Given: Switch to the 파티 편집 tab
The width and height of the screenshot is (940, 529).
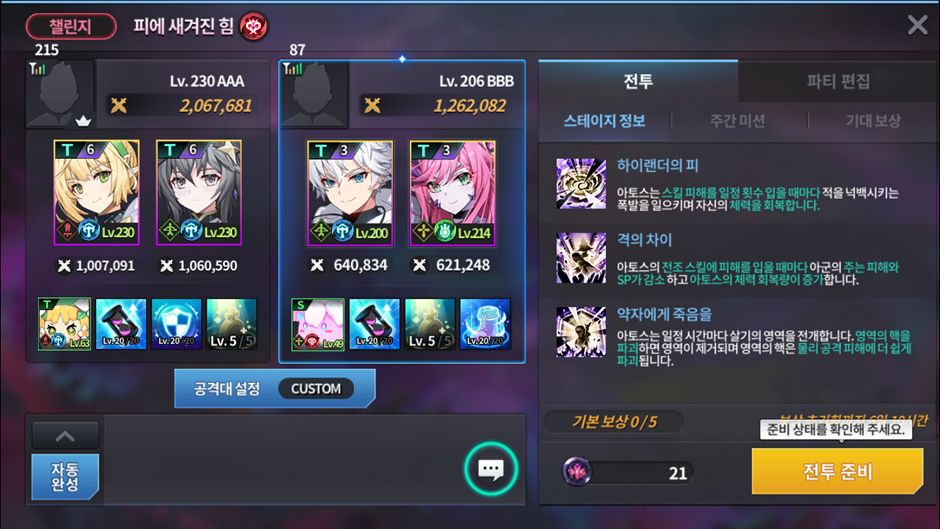Looking at the screenshot, I should 838,81.
